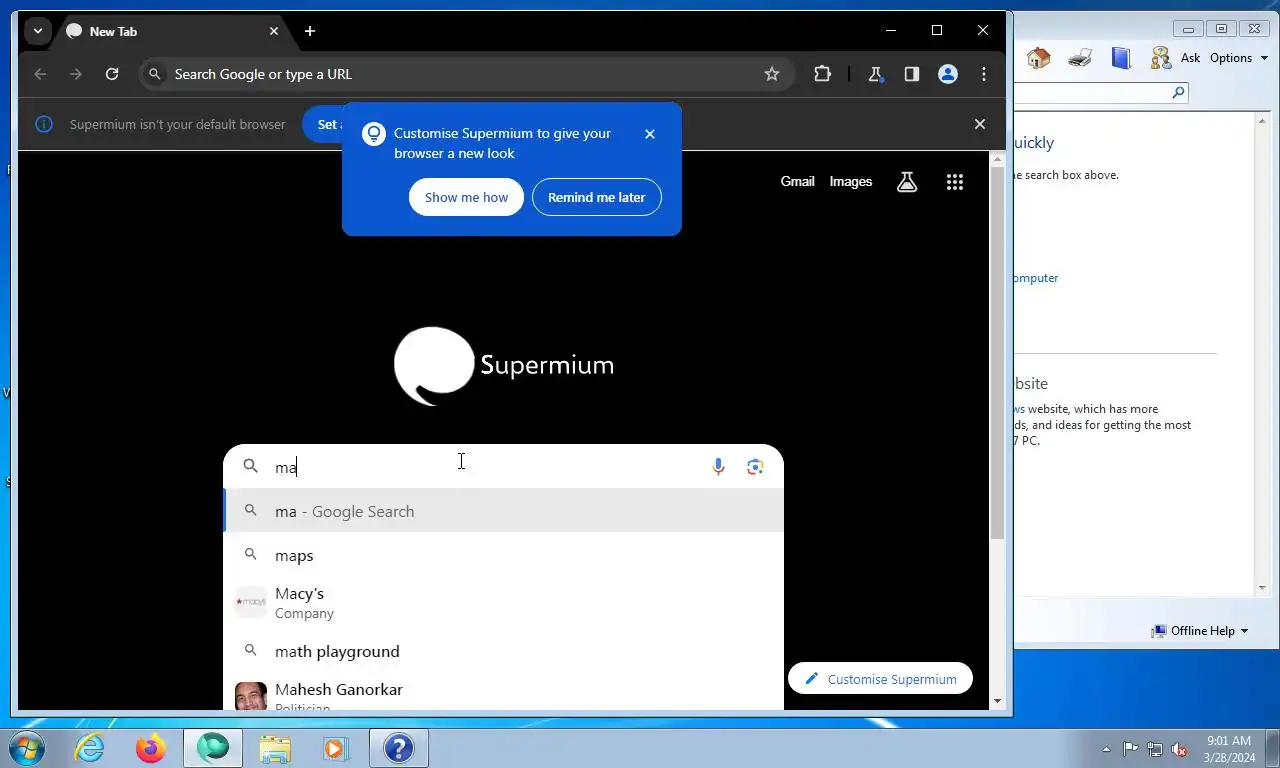Toggle the side panel icon
The width and height of the screenshot is (1280, 768).
click(x=911, y=74)
